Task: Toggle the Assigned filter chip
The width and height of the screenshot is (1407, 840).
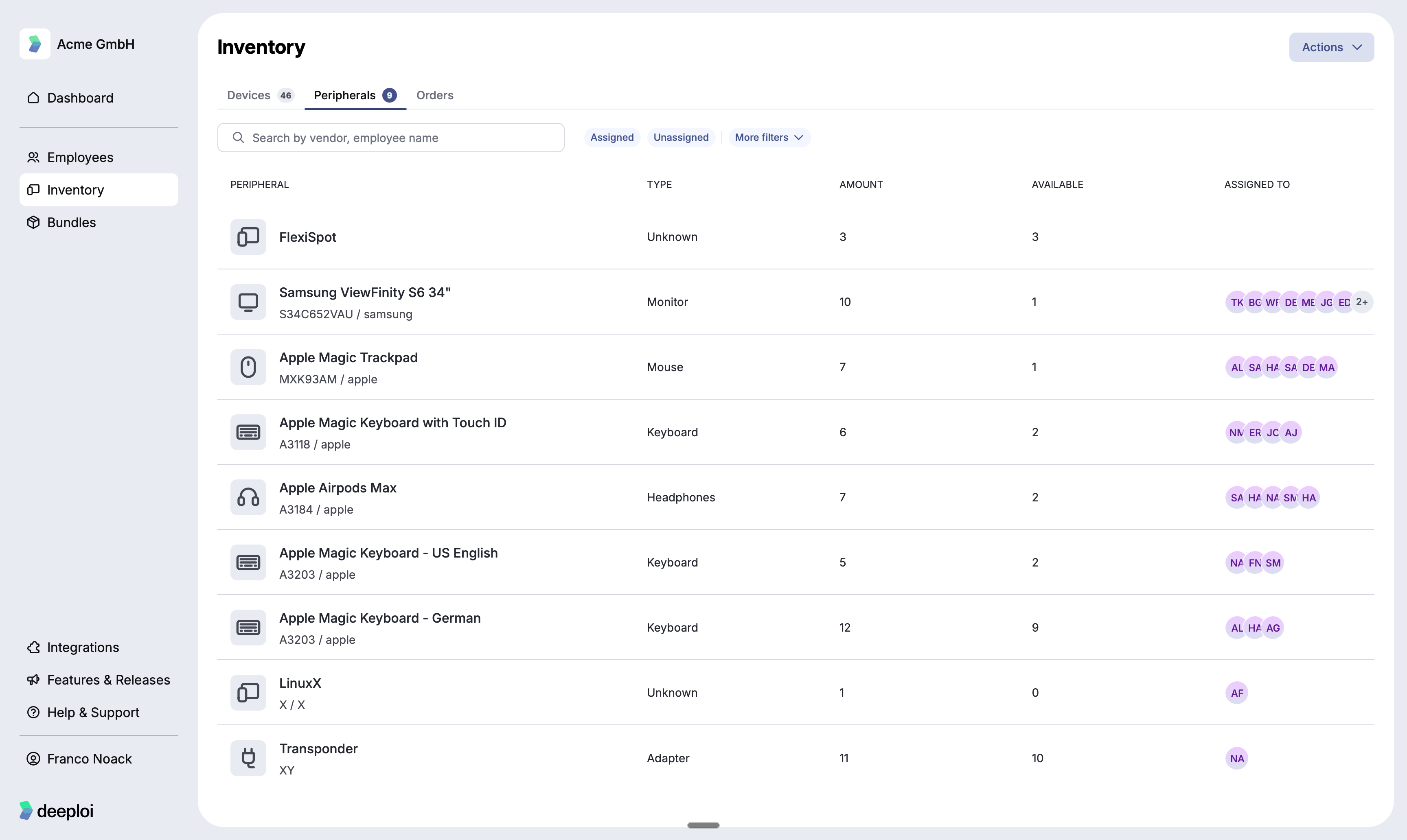Action: click(611, 138)
